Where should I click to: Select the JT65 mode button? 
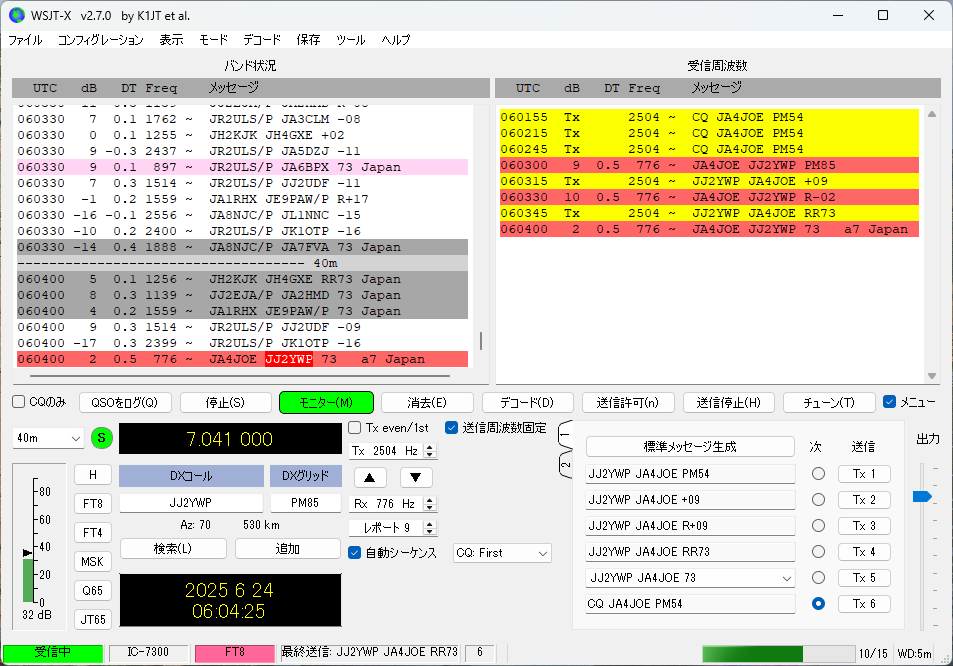pyautogui.click(x=93, y=619)
